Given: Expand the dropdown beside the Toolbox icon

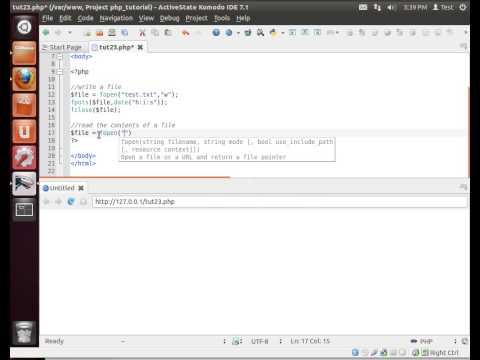Looking at the screenshot, I should (x=283, y=33).
